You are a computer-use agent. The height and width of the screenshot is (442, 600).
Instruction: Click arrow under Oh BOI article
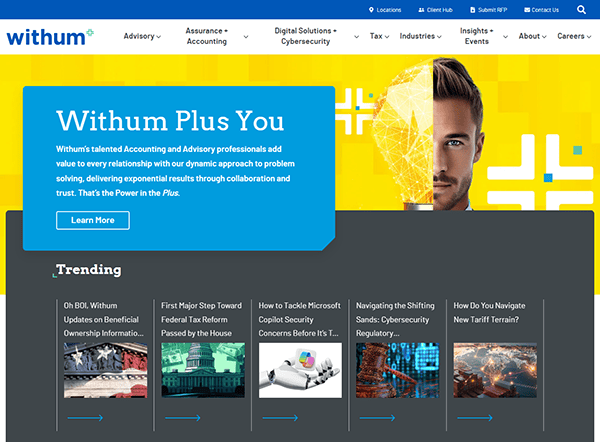coord(85,418)
